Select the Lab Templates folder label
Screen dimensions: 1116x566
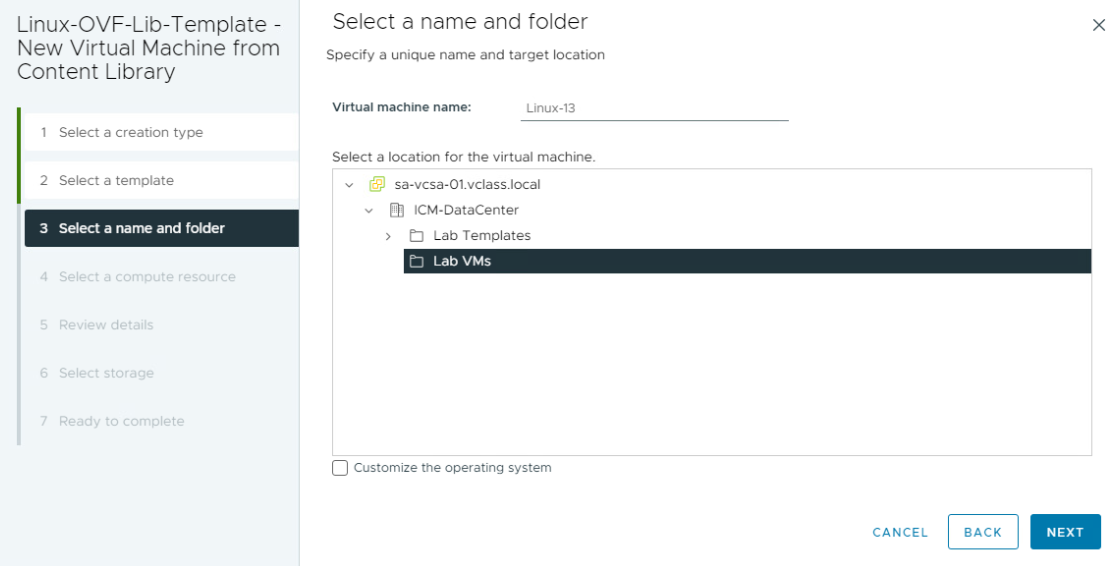[482, 236]
